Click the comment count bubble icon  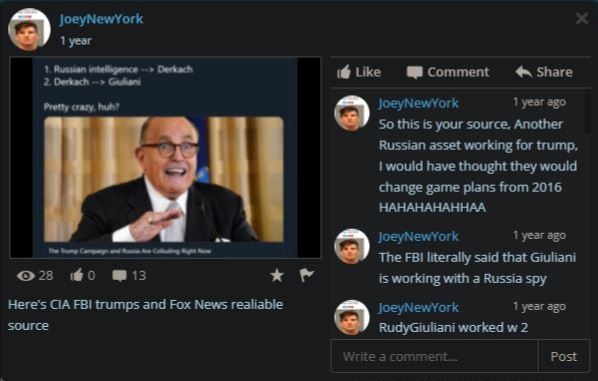point(119,276)
